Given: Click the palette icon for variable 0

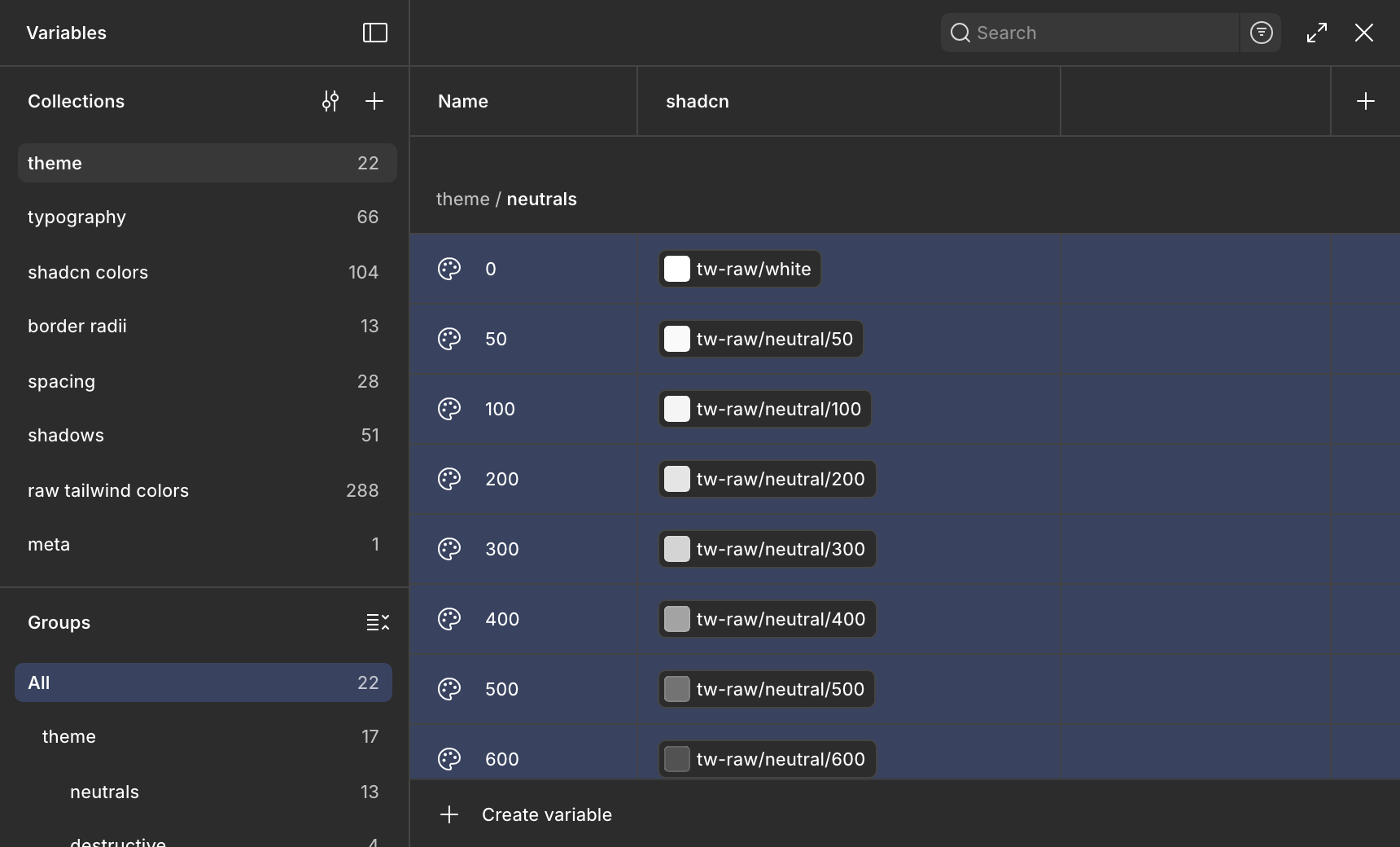Looking at the screenshot, I should [449, 269].
